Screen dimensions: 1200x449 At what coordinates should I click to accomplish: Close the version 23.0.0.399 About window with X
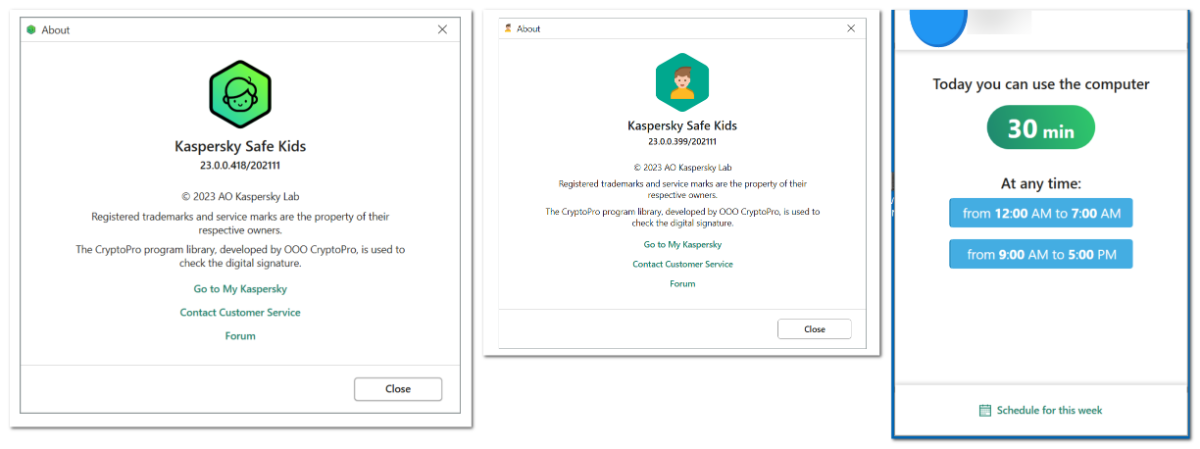coord(851,29)
